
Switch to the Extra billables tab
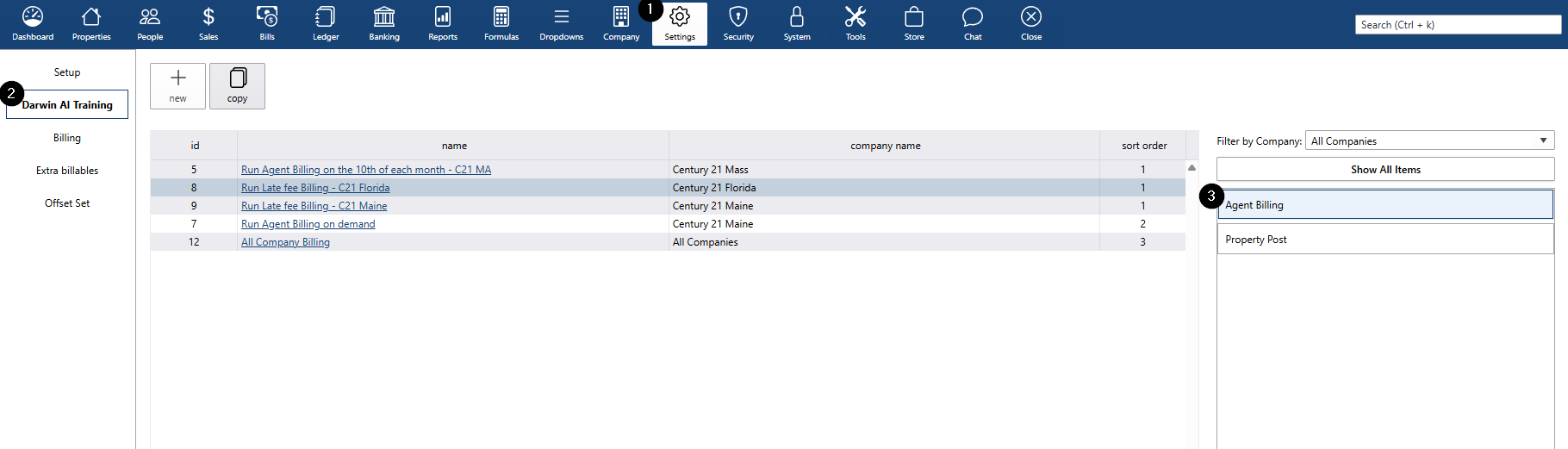67,171
